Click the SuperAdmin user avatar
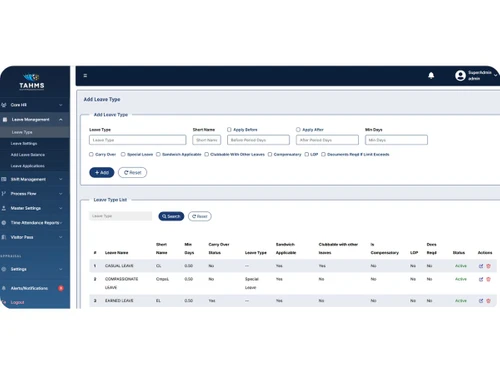The width and height of the screenshot is (500, 375). coord(460,76)
